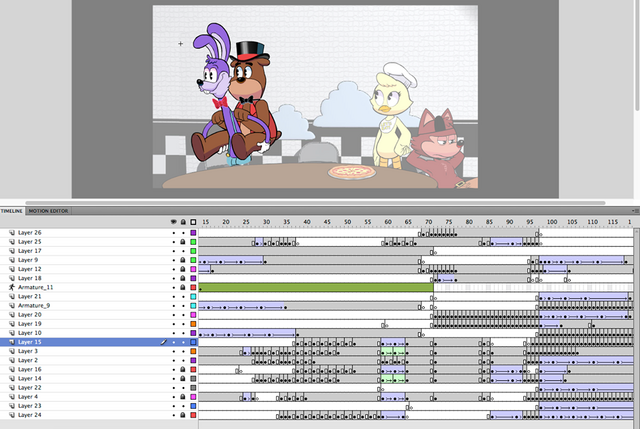Click the layer type icon next to Layer 18
This screenshot has height=429, width=640.
12,278
